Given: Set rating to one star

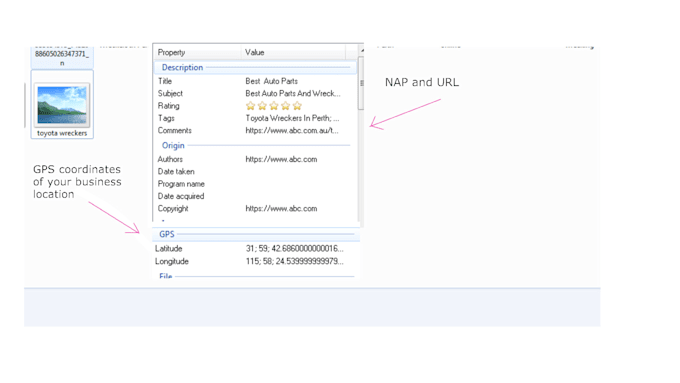Looking at the screenshot, I should 250,106.
